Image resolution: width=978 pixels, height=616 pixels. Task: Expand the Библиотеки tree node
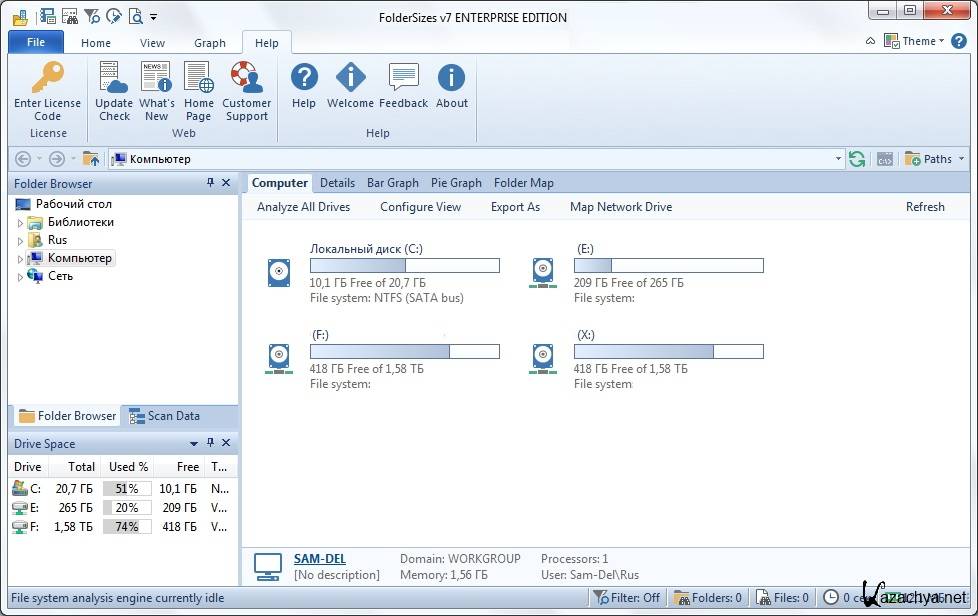[20, 223]
